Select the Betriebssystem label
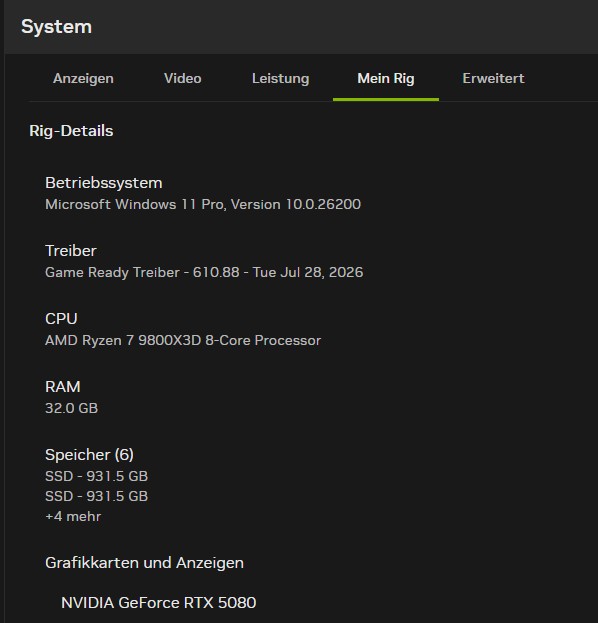 pyautogui.click(x=104, y=183)
